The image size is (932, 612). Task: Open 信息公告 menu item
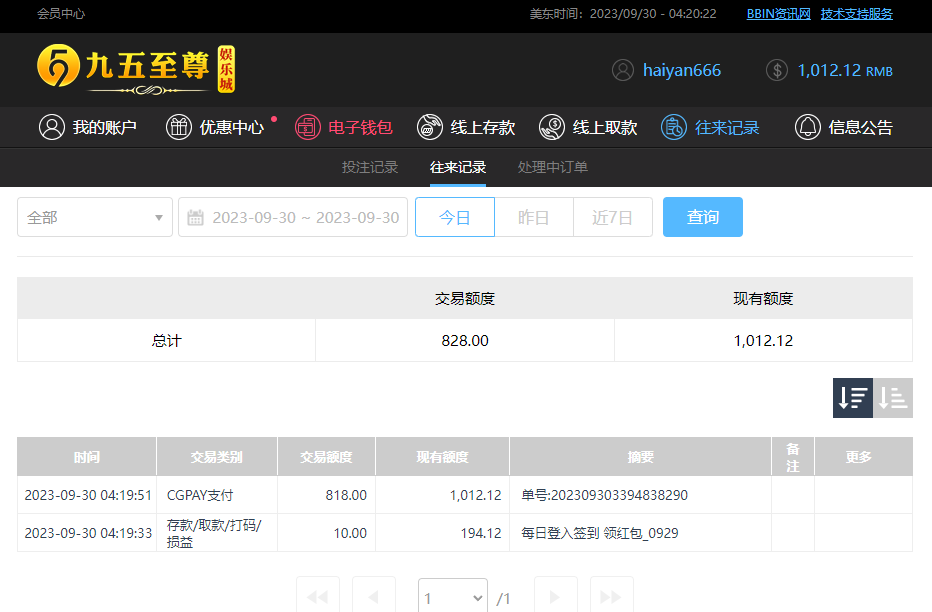[844, 127]
